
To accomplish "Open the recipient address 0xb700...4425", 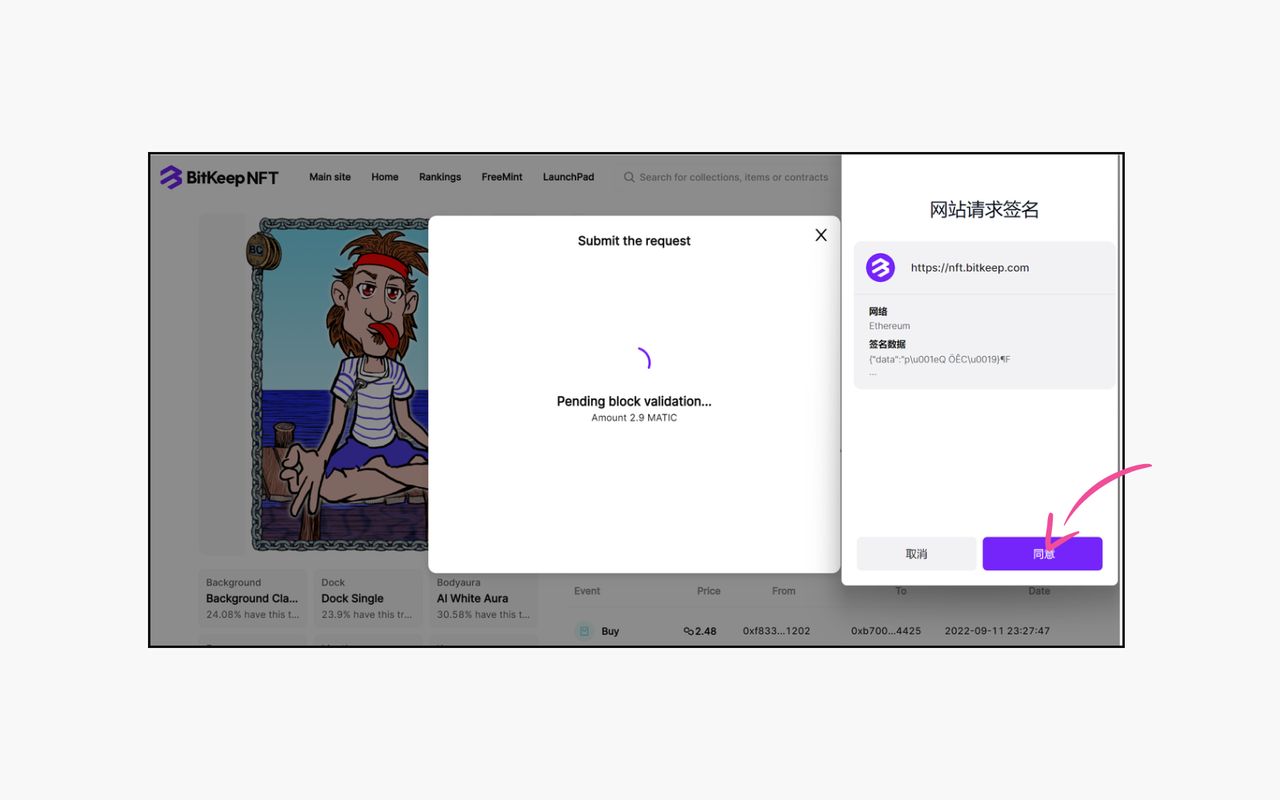I will 886,631.
